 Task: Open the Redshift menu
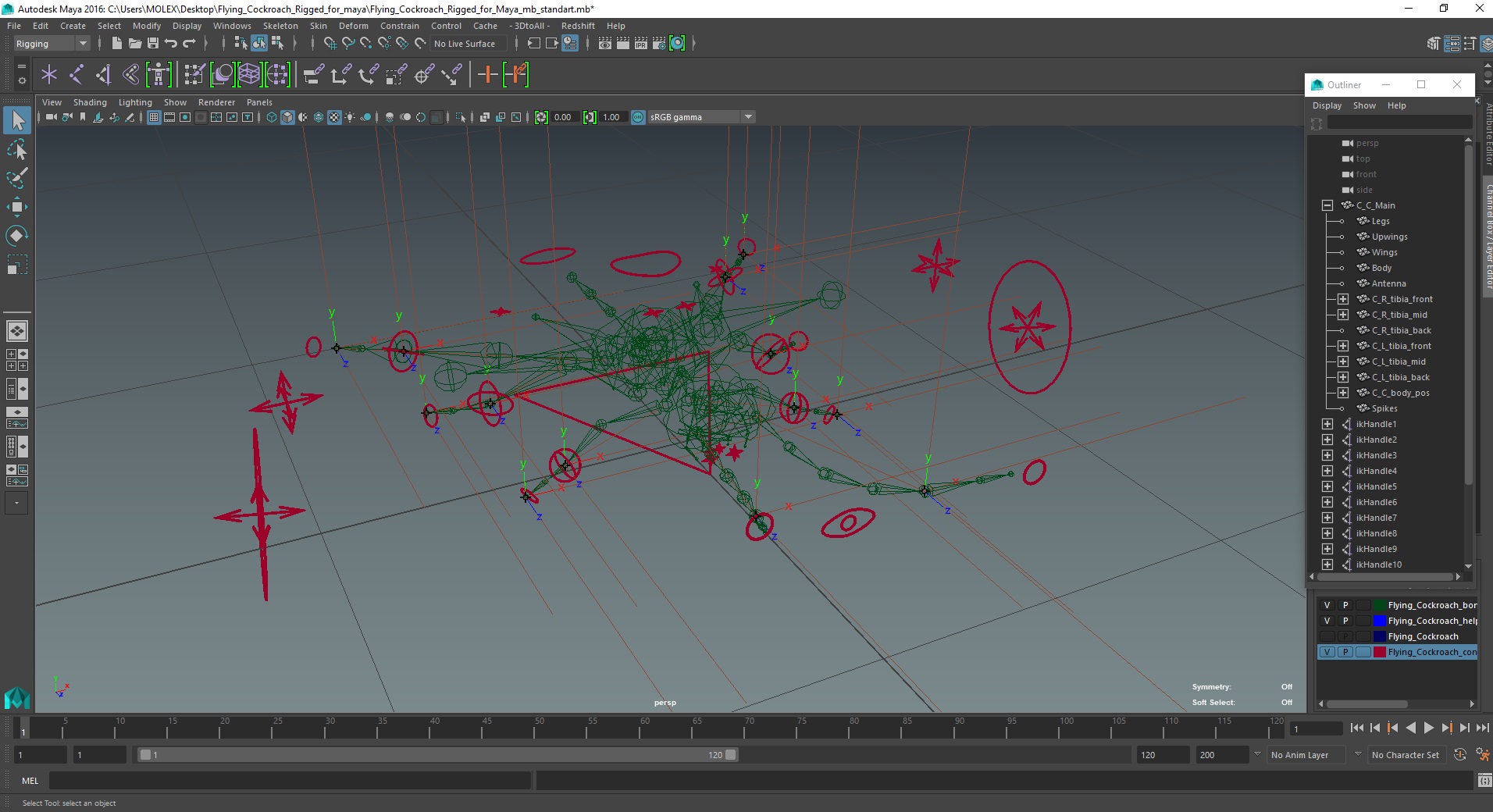click(578, 26)
